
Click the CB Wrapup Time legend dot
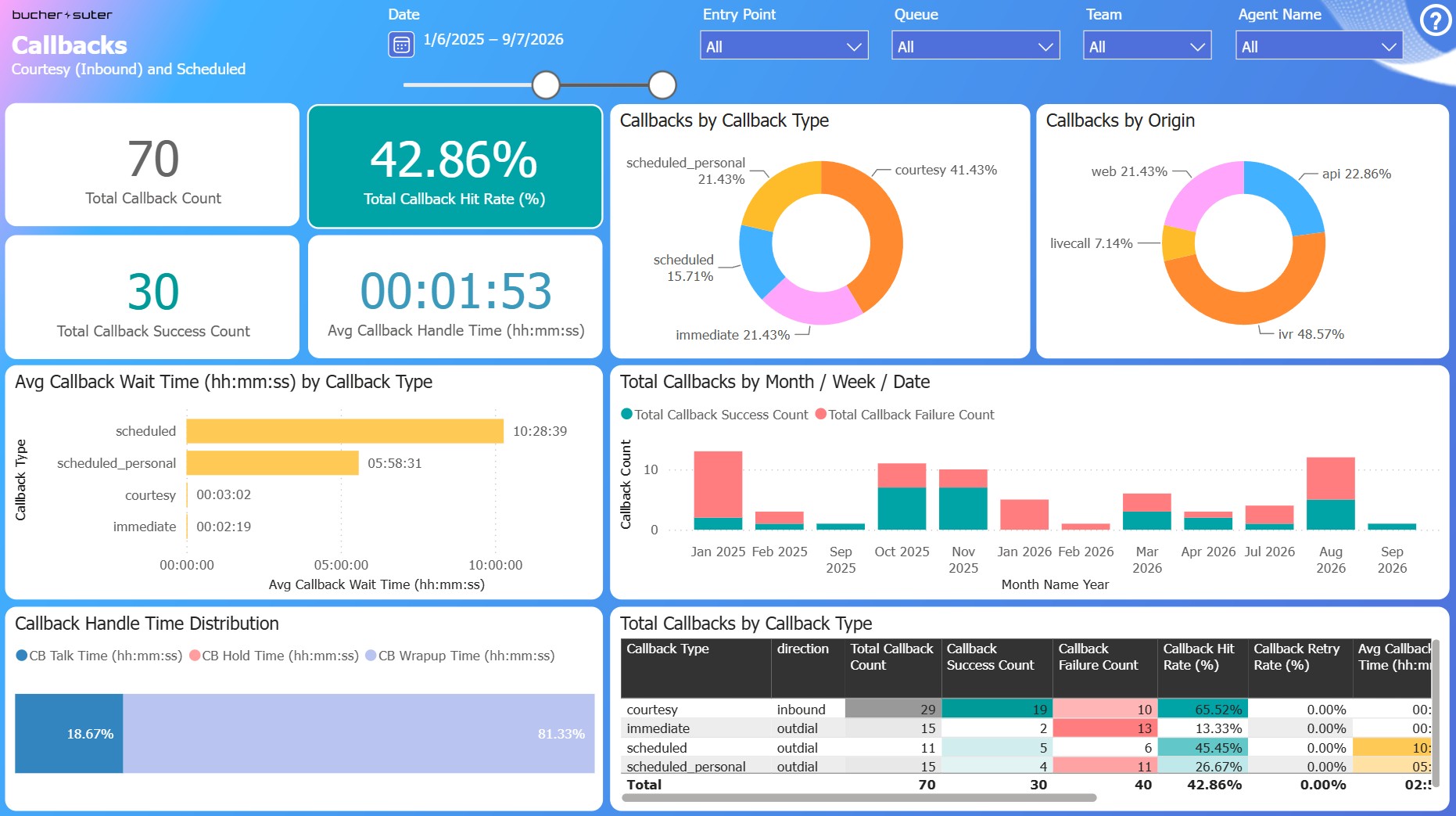pos(371,656)
